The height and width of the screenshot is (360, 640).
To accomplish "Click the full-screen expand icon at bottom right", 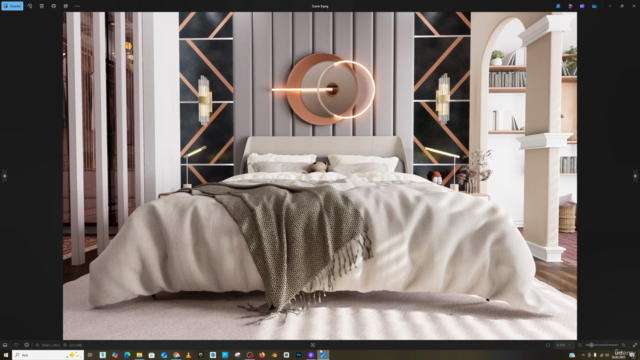I will [x=635, y=345].
